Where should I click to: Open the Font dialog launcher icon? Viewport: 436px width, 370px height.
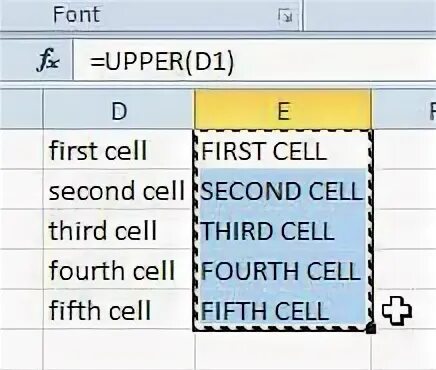[x=285, y=16]
